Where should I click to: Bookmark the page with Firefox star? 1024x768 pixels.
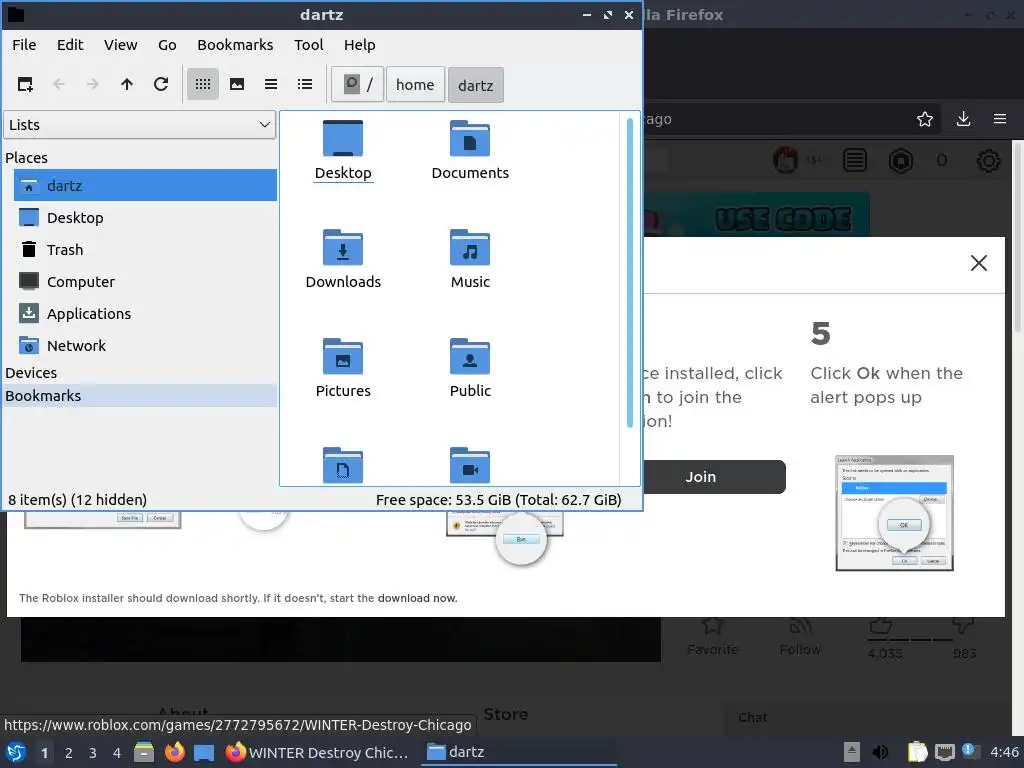925,119
